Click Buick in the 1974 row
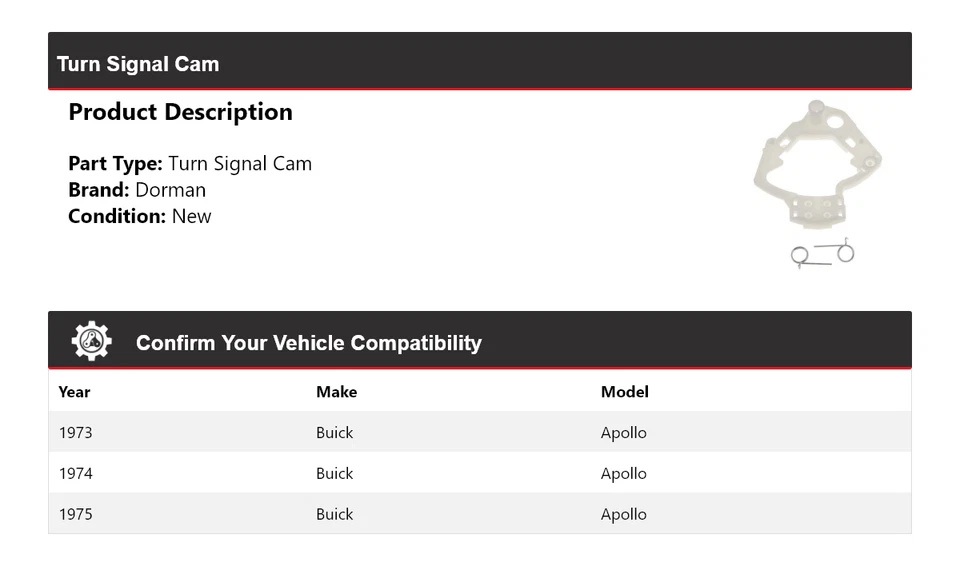 tap(334, 474)
